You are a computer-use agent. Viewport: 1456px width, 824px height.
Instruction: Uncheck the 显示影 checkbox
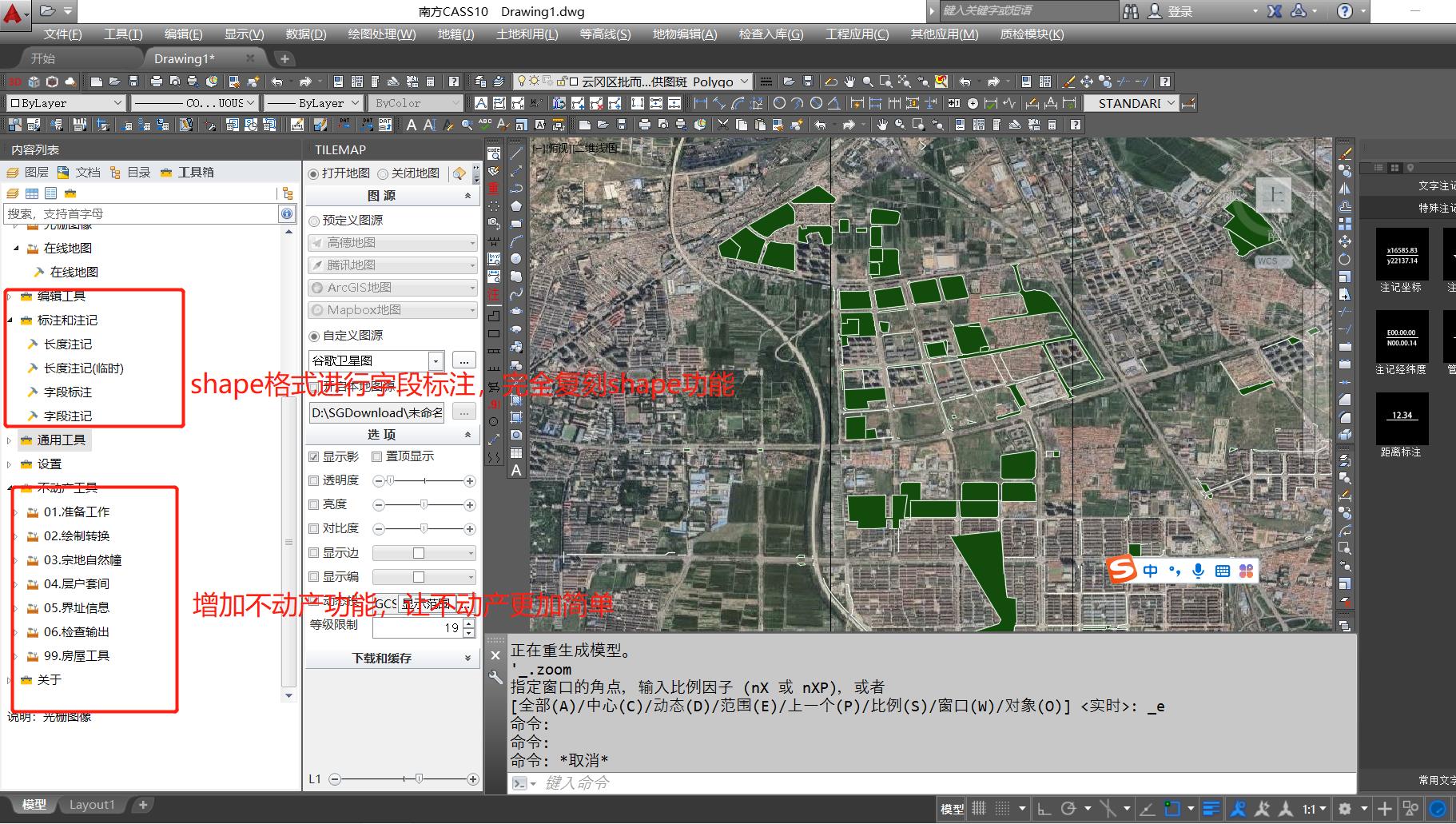coord(314,456)
